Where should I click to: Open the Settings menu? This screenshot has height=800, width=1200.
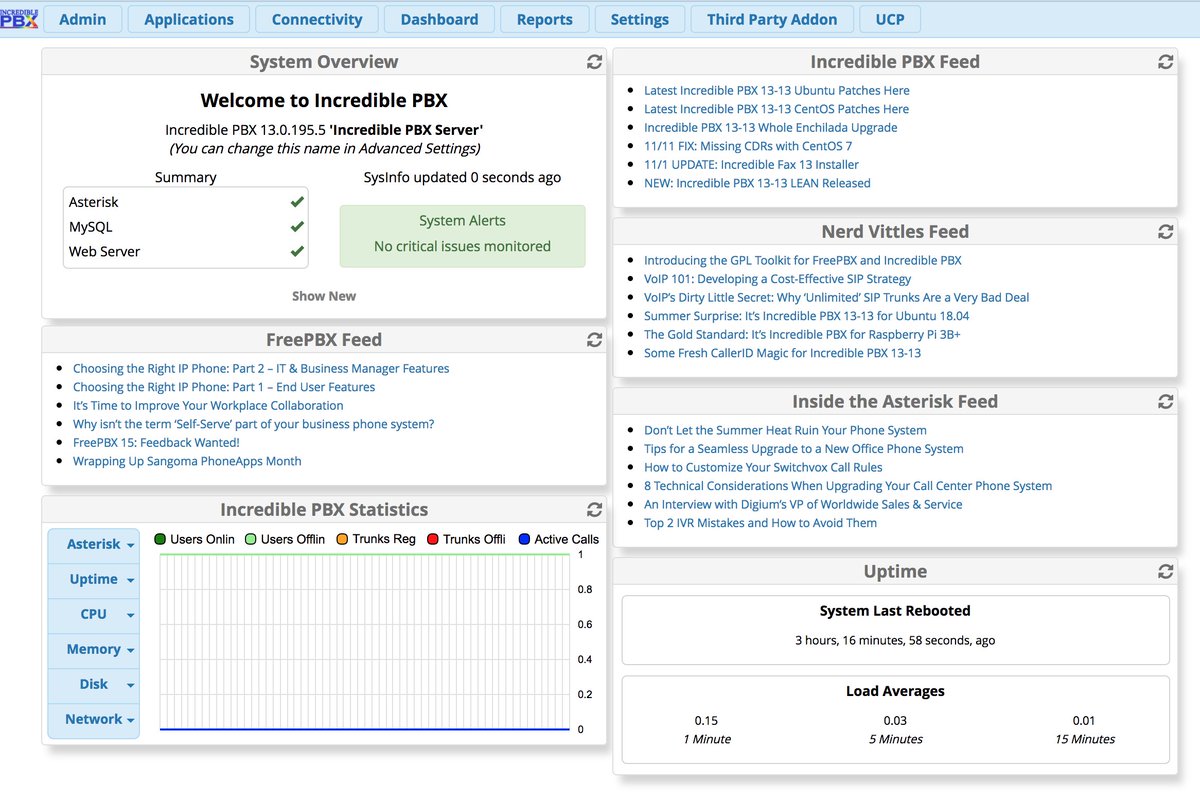(x=640, y=19)
